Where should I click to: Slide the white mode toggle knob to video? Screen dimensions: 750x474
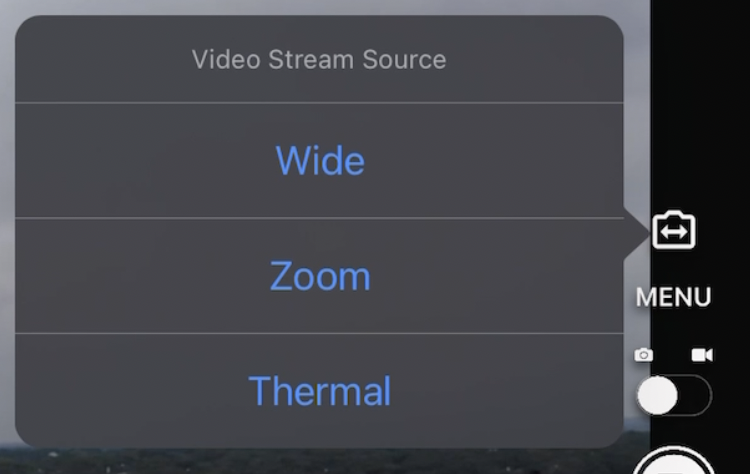pyautogui.click(x=657, y=395)
